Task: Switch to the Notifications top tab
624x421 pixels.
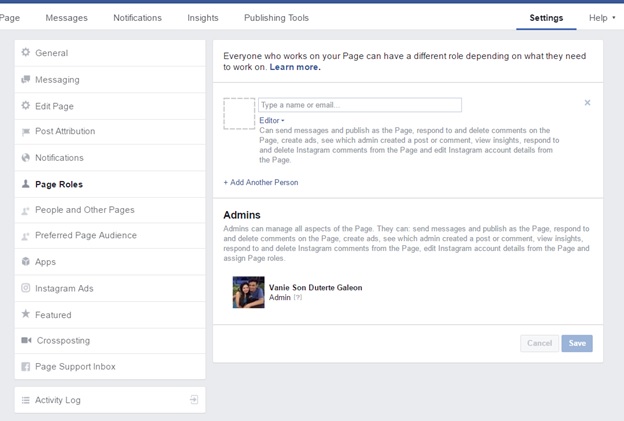Action: pyautogui.click(x=137, y=18)
